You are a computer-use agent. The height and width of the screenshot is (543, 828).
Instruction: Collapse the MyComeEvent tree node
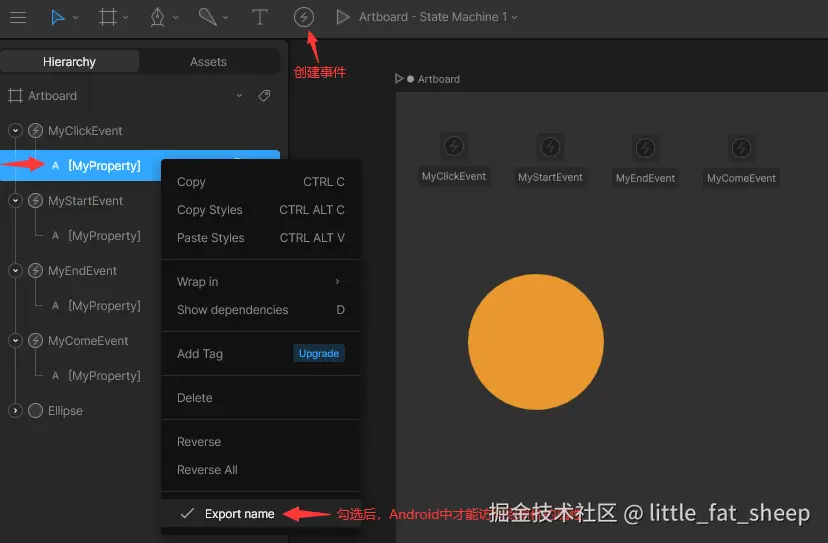pos(15,341)
